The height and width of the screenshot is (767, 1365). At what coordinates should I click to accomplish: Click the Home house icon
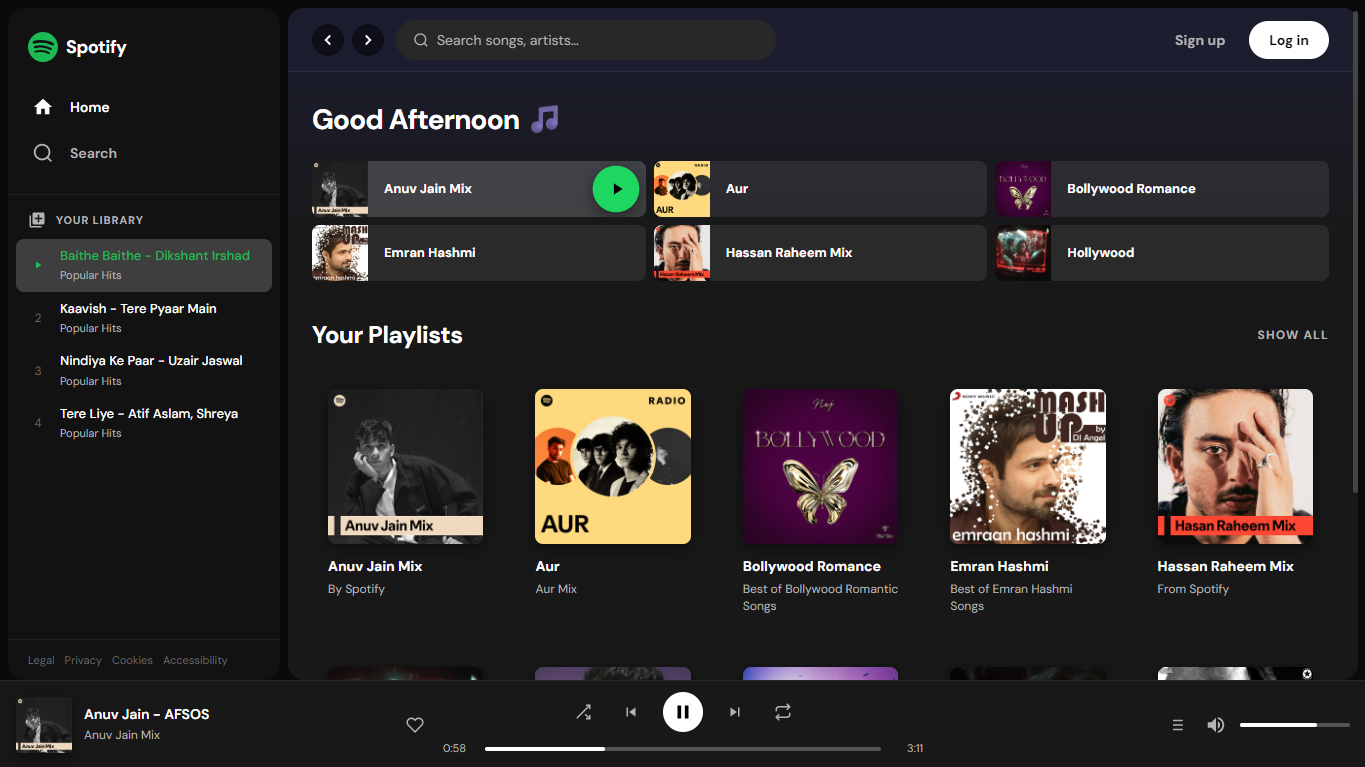coord(43,107)
